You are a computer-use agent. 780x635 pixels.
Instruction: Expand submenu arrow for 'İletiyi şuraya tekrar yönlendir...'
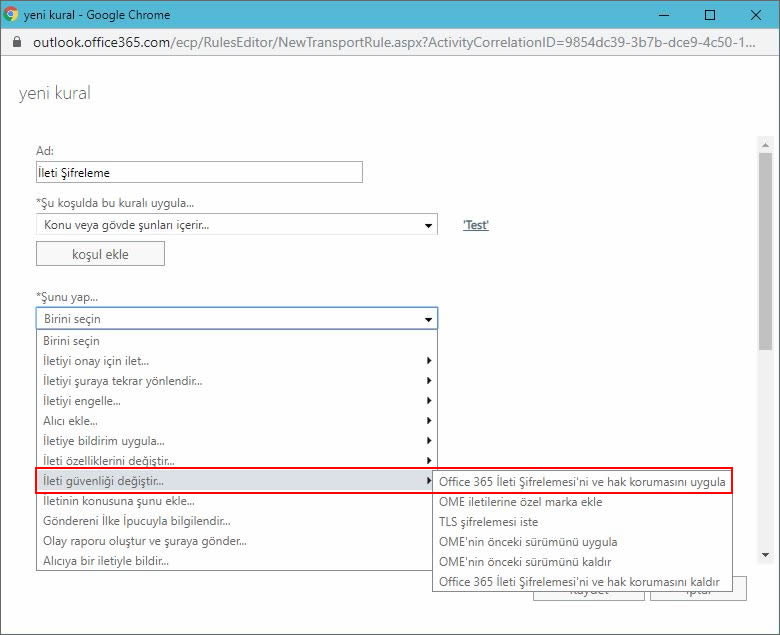429,380
